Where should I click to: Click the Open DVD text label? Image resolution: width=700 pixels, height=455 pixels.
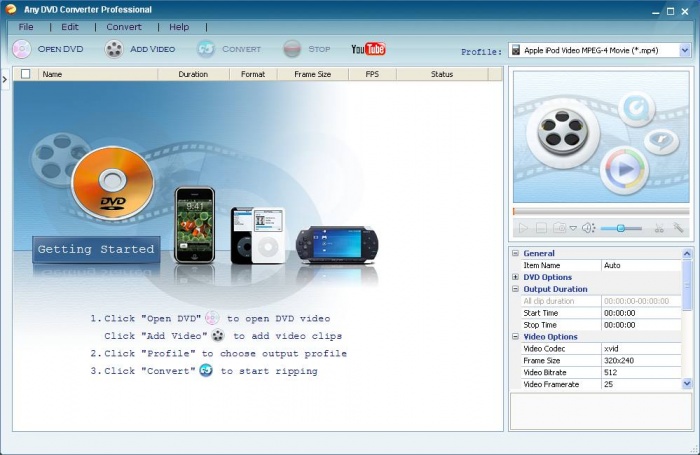tap(60, 49)
